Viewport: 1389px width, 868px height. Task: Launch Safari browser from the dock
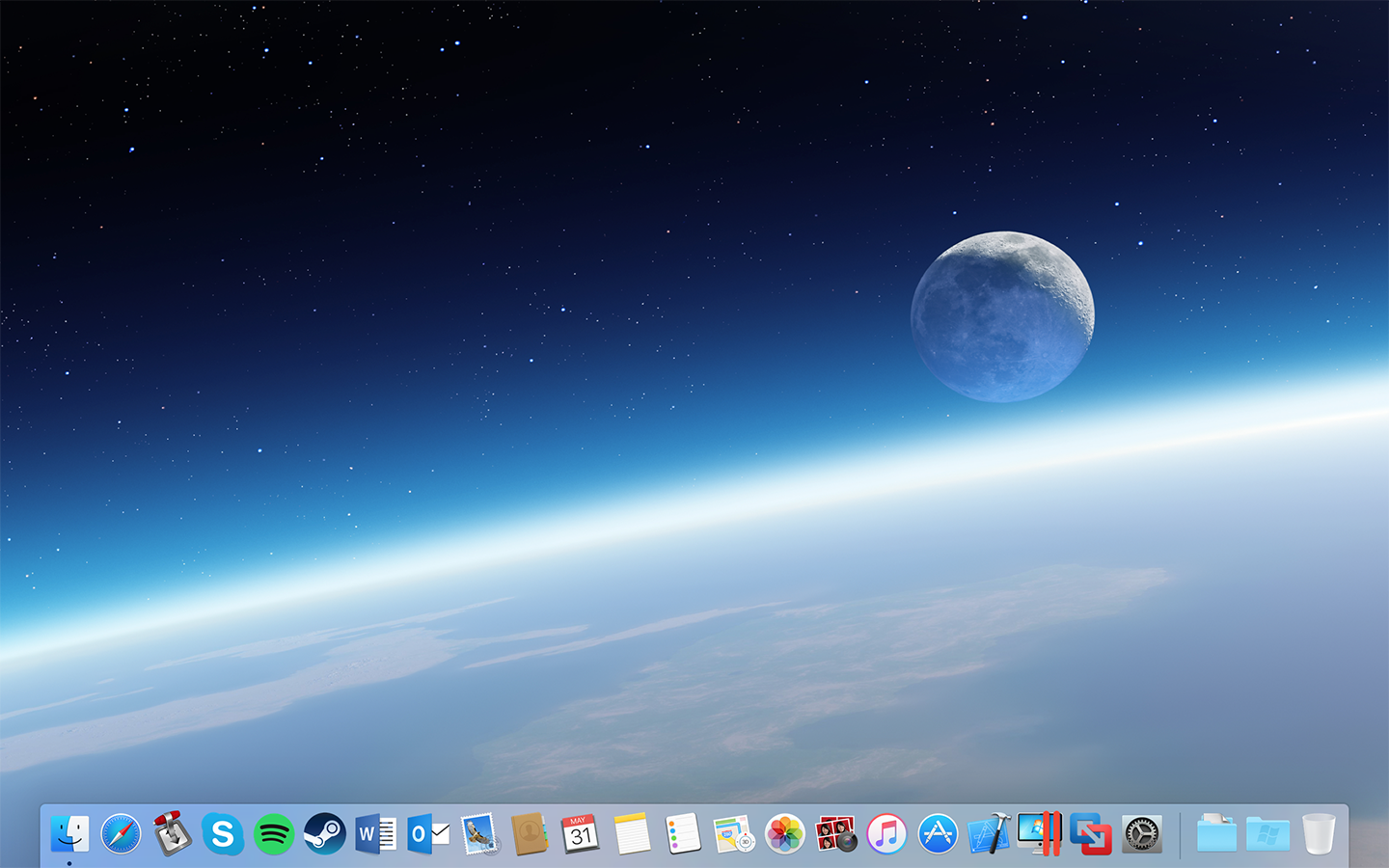[121, 833]
